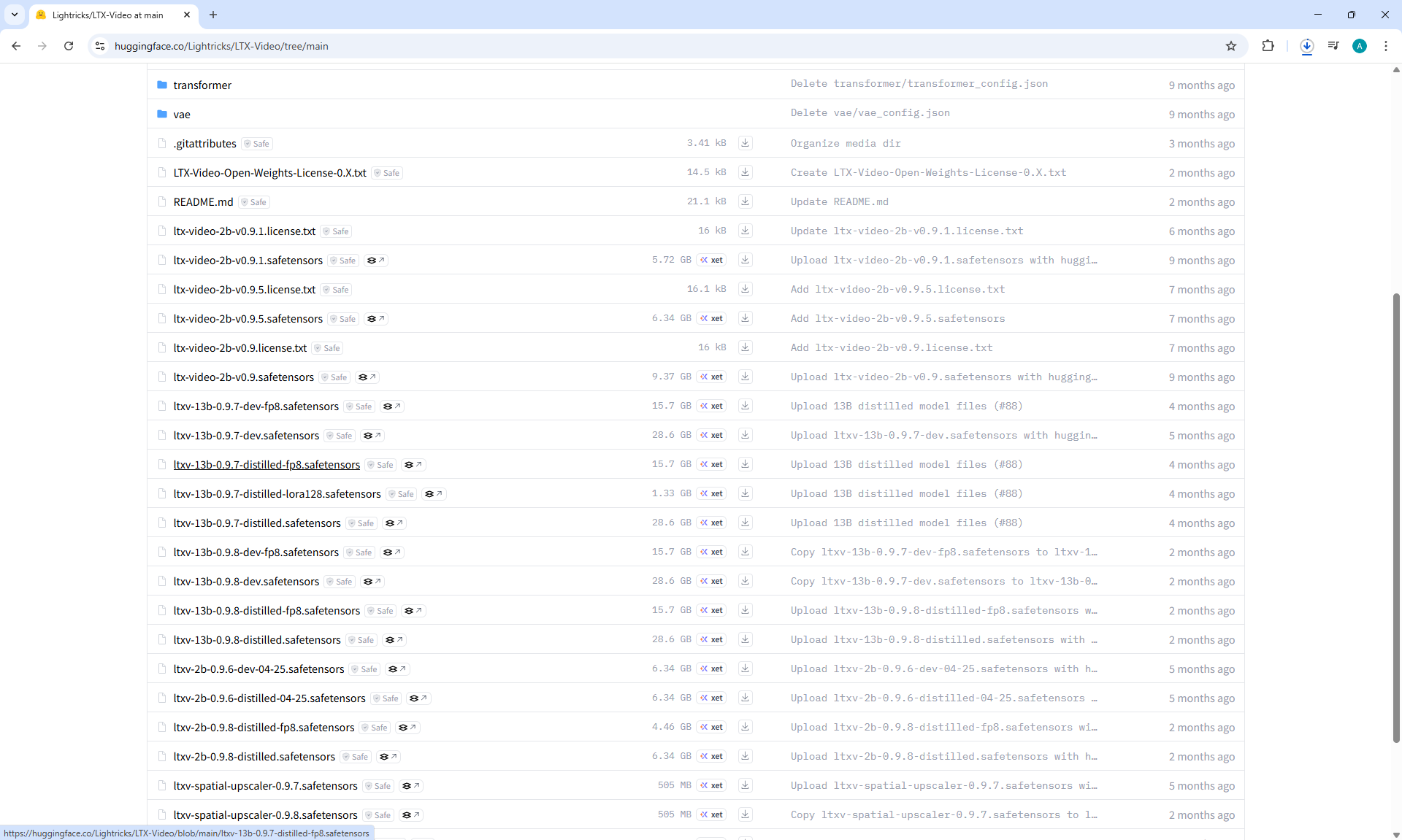This screenshot has height=840, width=1402.
Task: Click Safe badge next to .gitattributes
Action: pyautogui.click(x=257, y=144)
